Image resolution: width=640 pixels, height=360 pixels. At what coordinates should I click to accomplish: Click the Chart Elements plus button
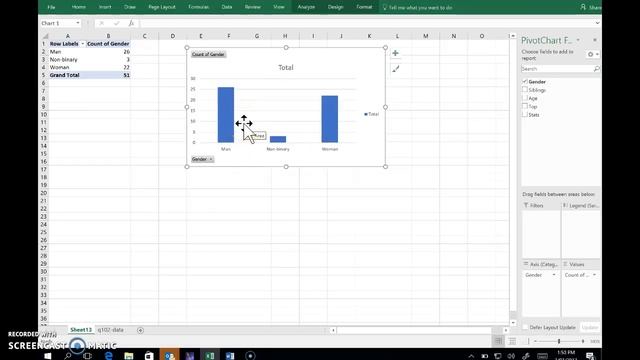point(395,53)
